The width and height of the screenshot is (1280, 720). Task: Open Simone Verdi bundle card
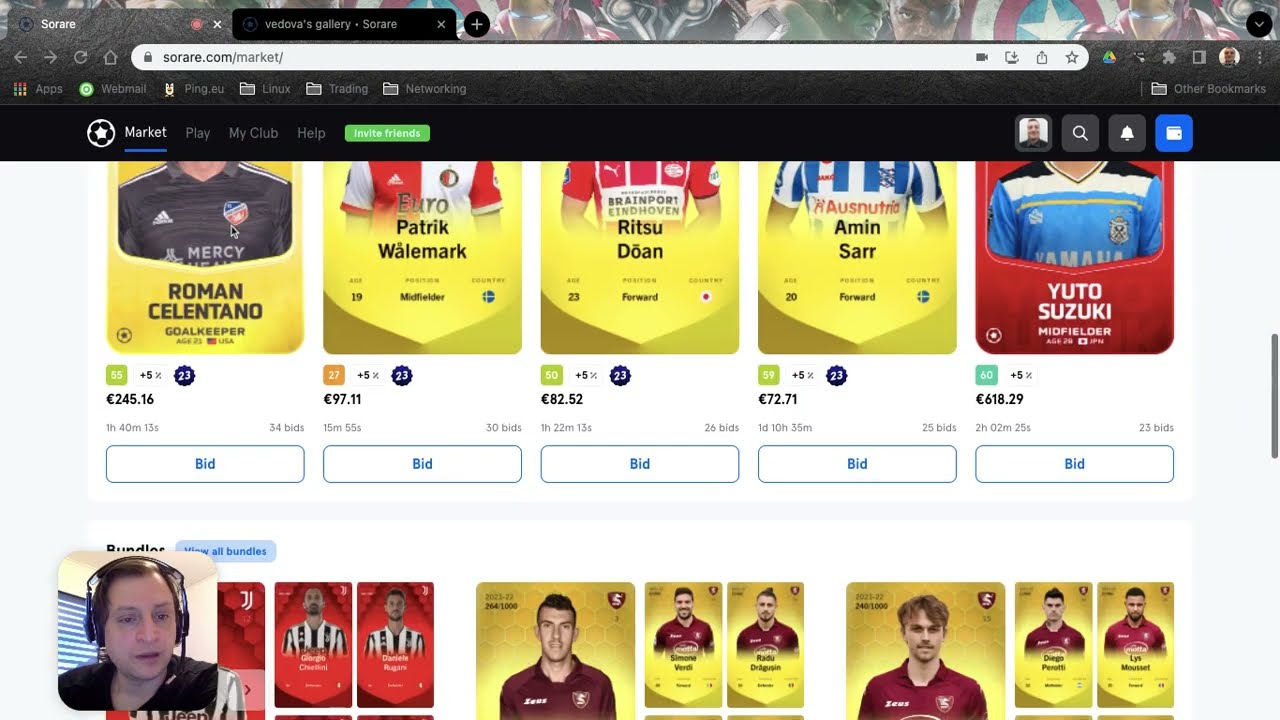click(x=683, y=645)
